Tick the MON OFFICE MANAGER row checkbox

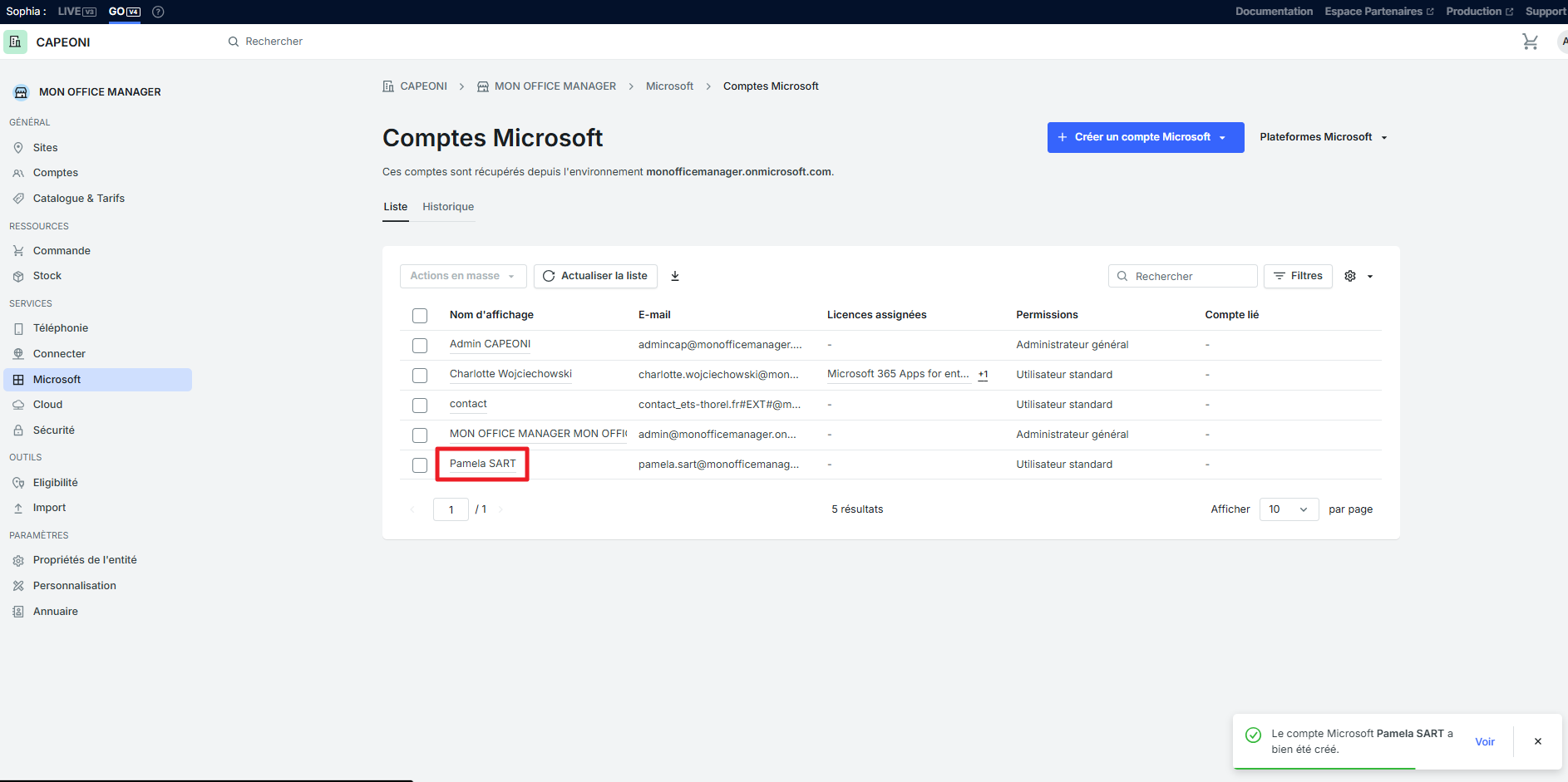coord(420,435)
